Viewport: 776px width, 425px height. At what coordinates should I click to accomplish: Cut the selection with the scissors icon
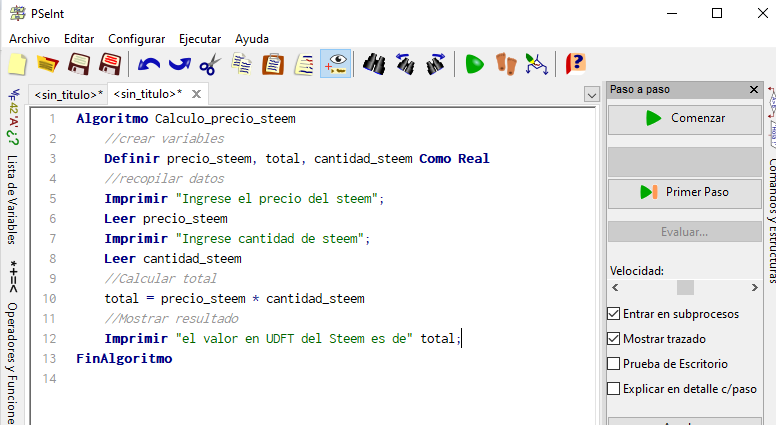click(x=210, y=64)
